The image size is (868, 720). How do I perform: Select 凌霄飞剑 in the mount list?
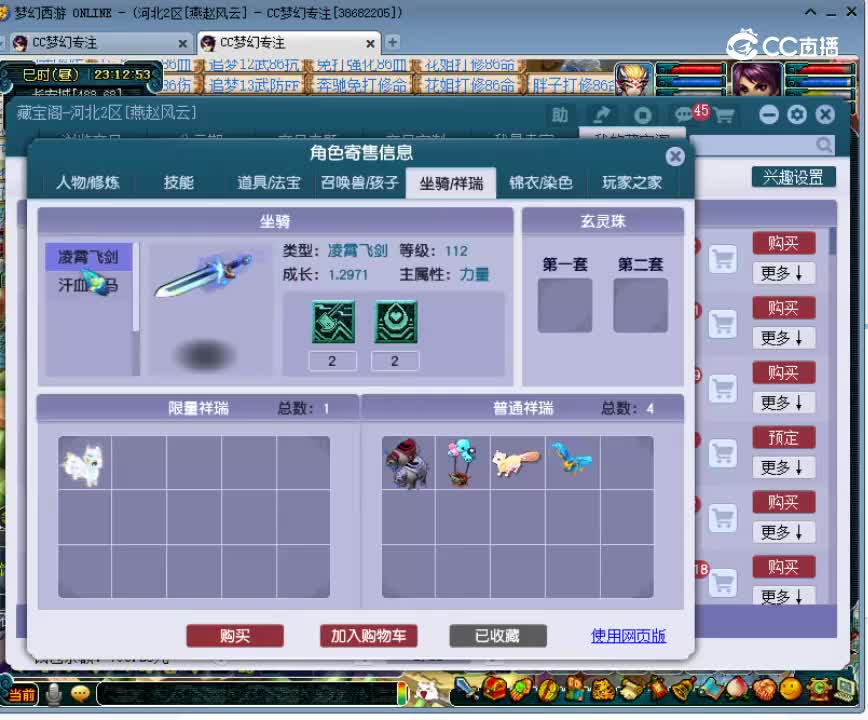(x=88, y=257)
